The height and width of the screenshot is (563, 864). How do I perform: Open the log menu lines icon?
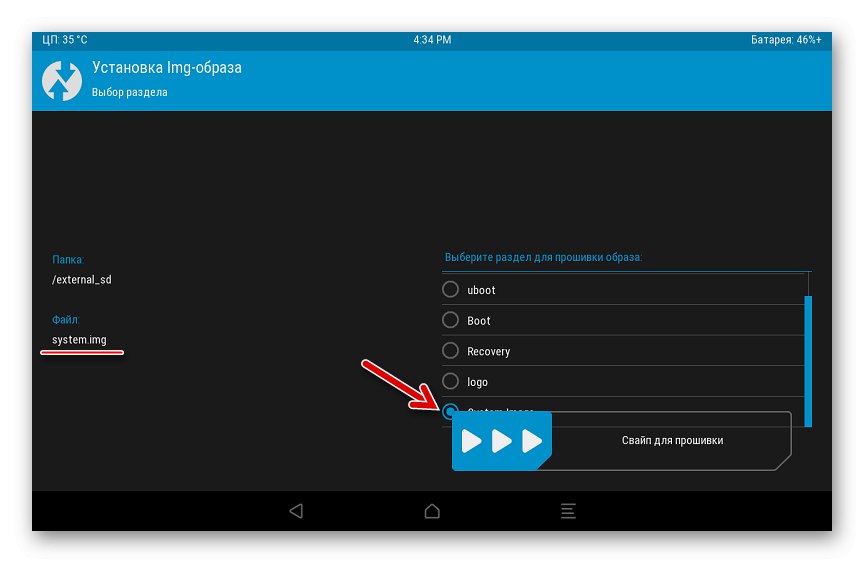pos(568,511)
